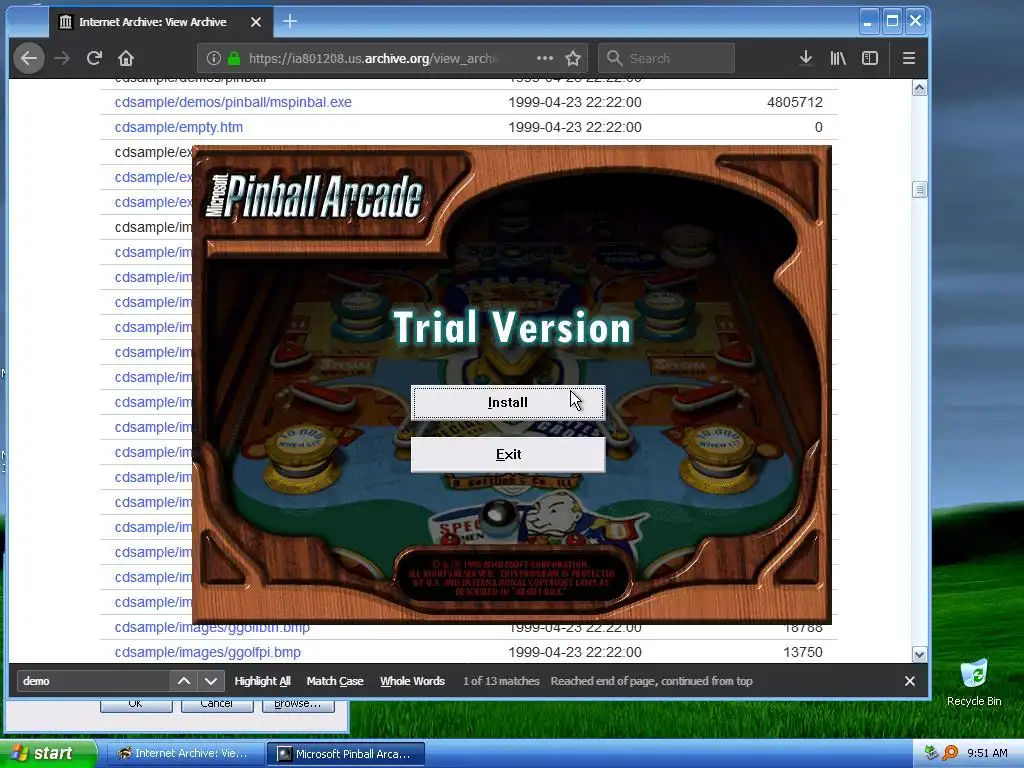Open cdsample/demos/pinball/mspinbal.exe link
Screen dimensions: 1024x768
(x=233, y=102)
